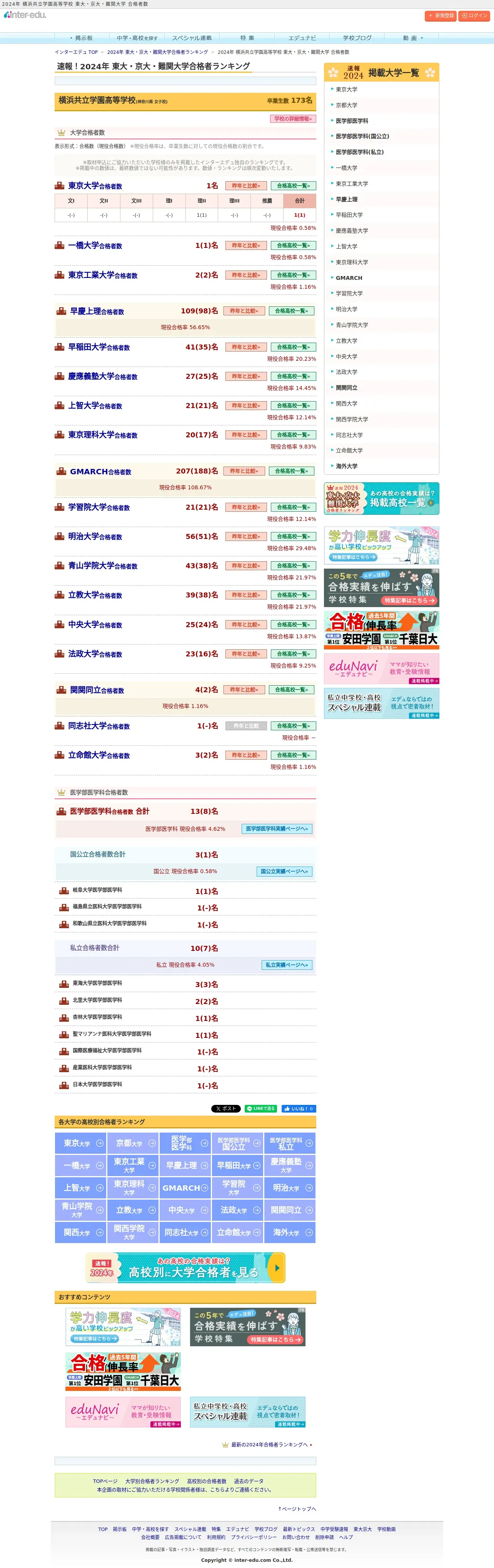Click 高校別に大学合格者を見る banner
This screenshot has height=1568, width=494.
coord(185,1268)
